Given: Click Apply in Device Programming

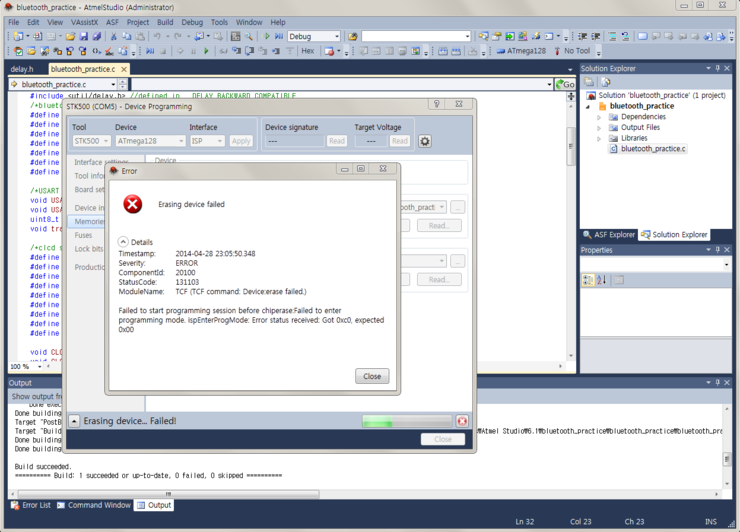Looking at the screenshot, I should [x=241, y=141].
